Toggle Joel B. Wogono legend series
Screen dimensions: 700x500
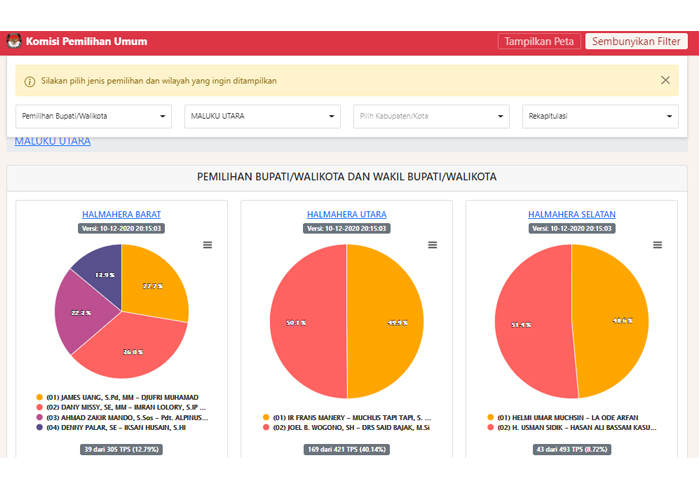coord(346,427)
